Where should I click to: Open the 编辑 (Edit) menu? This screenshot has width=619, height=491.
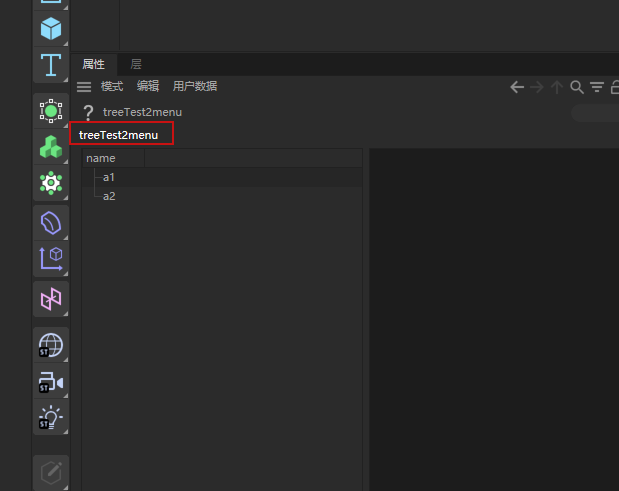click(148, 87)
